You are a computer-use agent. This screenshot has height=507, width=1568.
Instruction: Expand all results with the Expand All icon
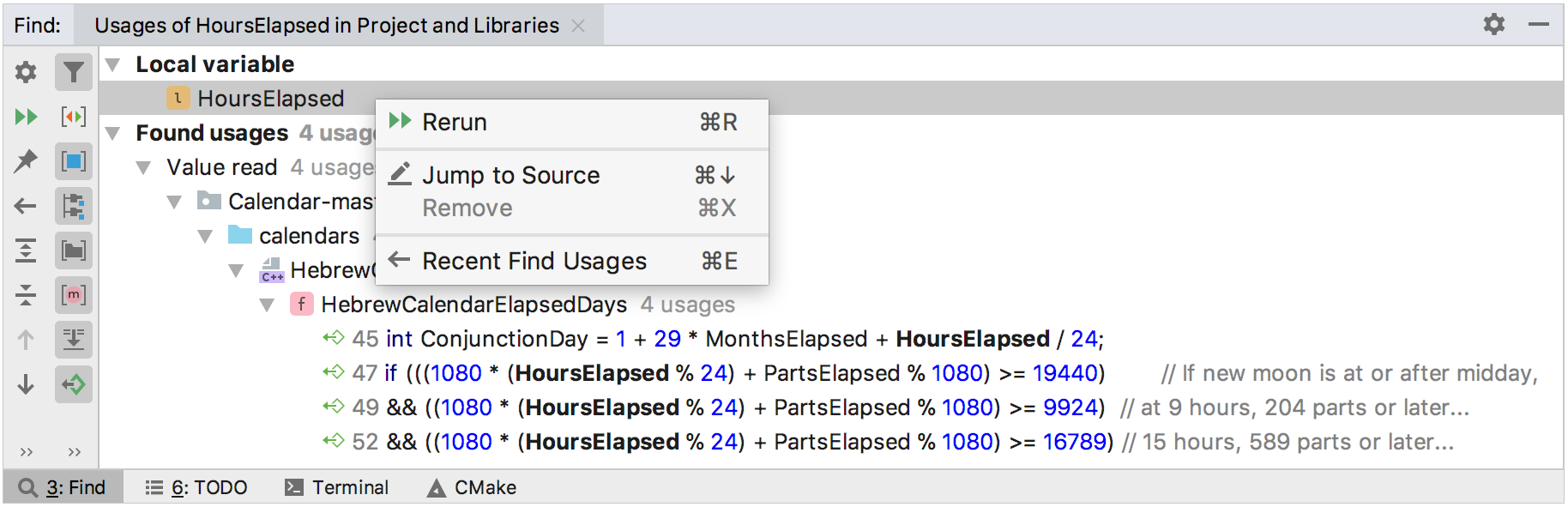26,250
